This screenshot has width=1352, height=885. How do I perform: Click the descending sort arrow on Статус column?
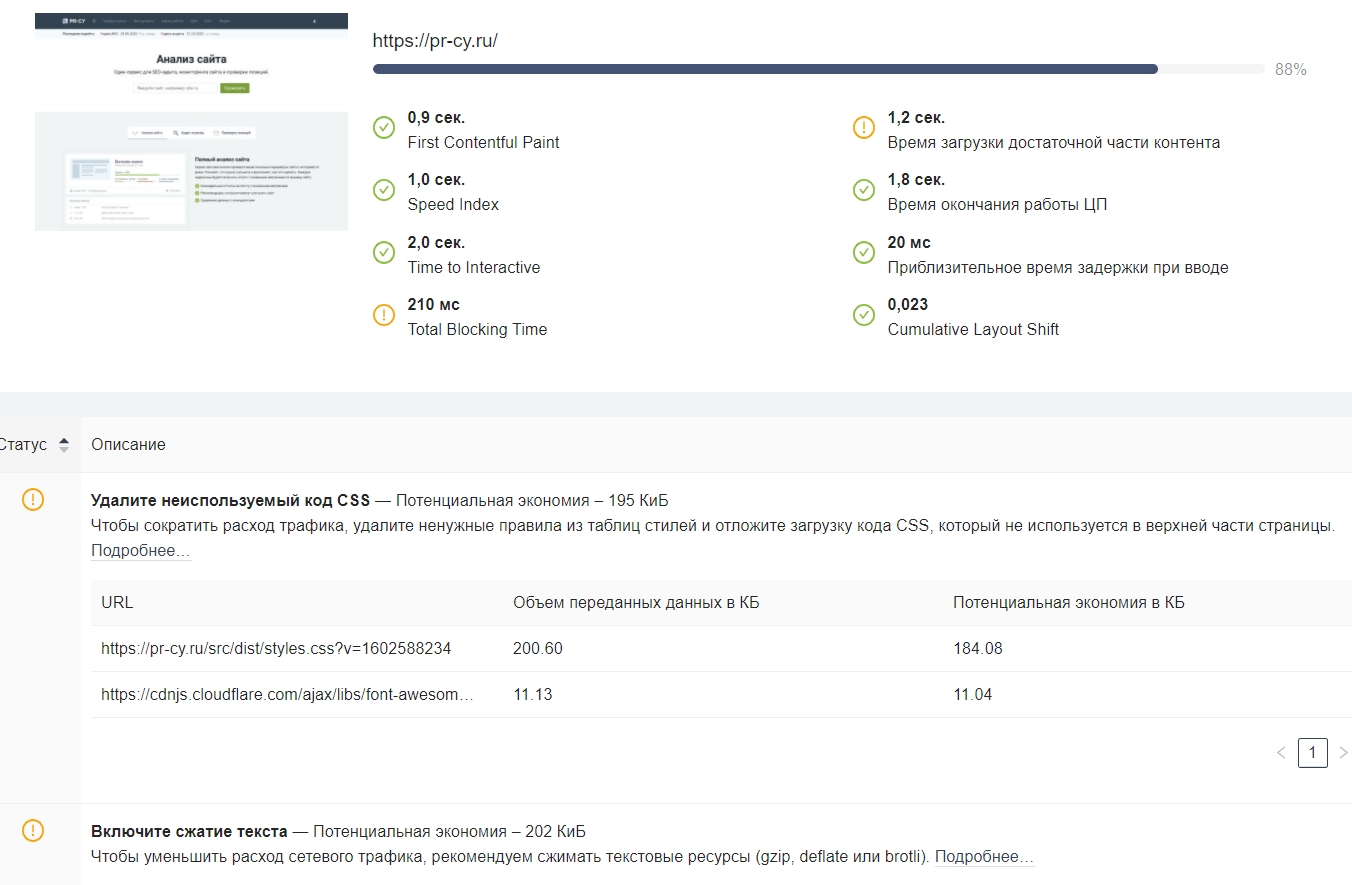(62, 449)
